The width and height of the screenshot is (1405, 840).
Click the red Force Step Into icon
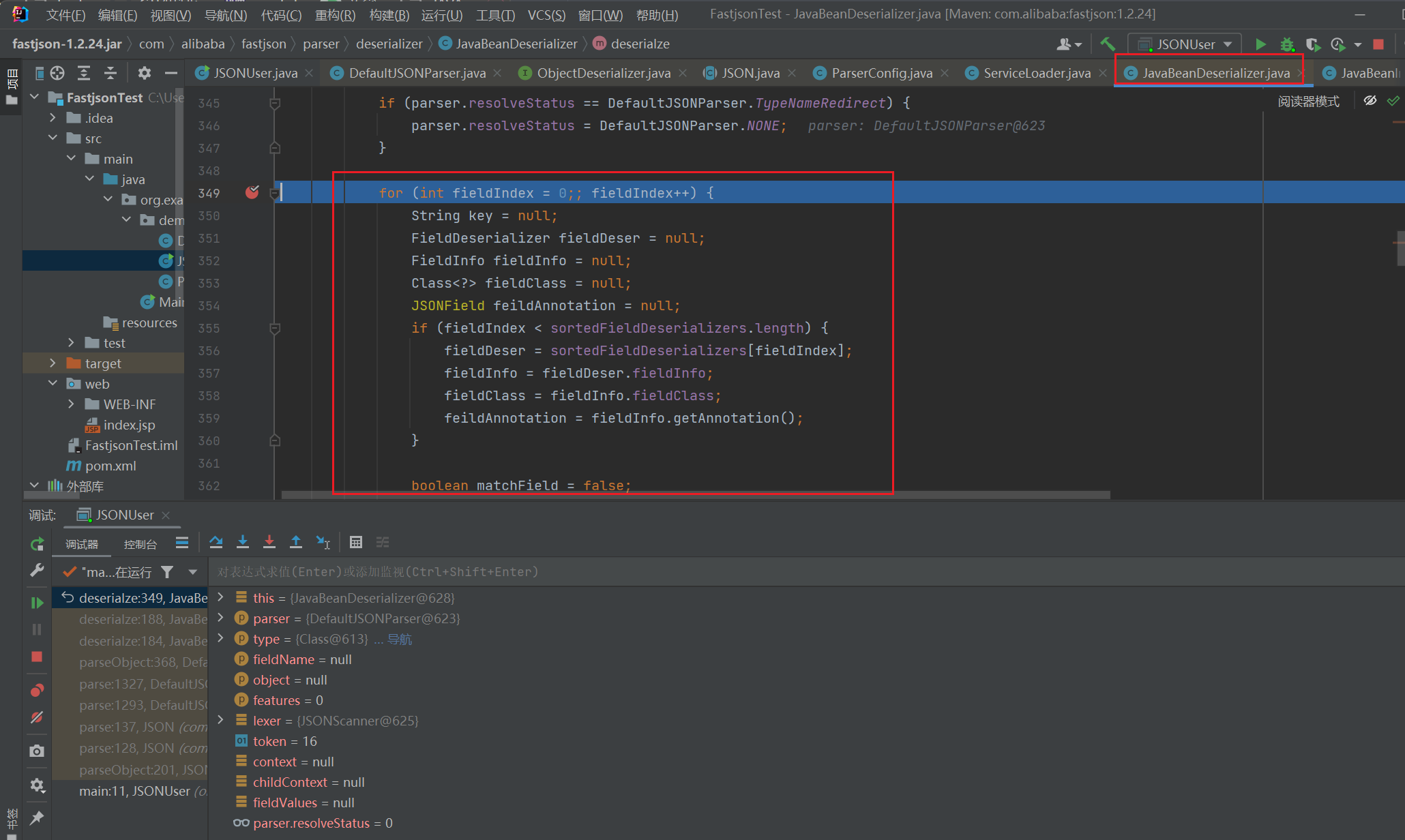click(x=269, y=542)
